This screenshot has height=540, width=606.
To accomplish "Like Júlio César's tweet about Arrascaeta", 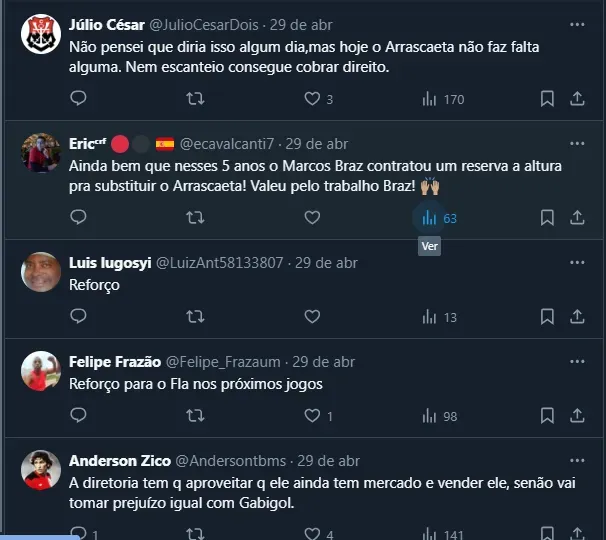I will [x=312, y=99].
